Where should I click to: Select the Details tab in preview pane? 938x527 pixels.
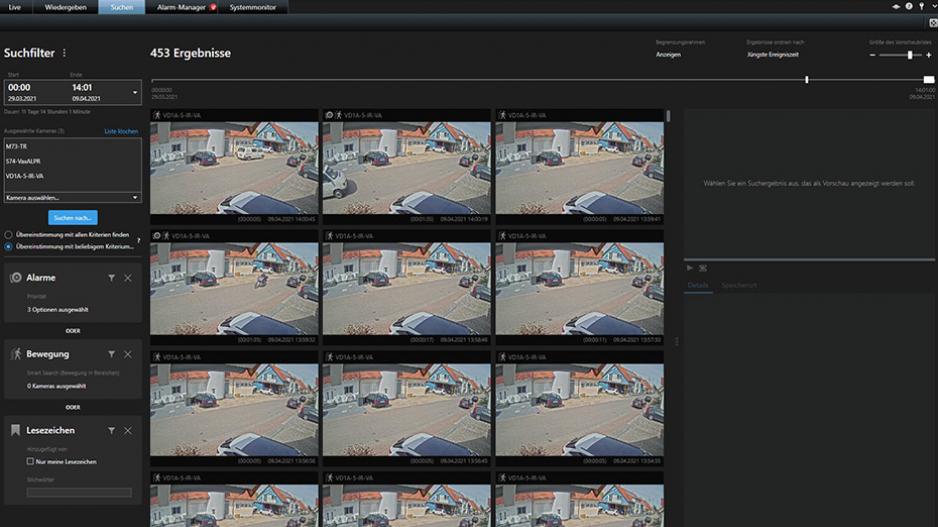(698, 285)
